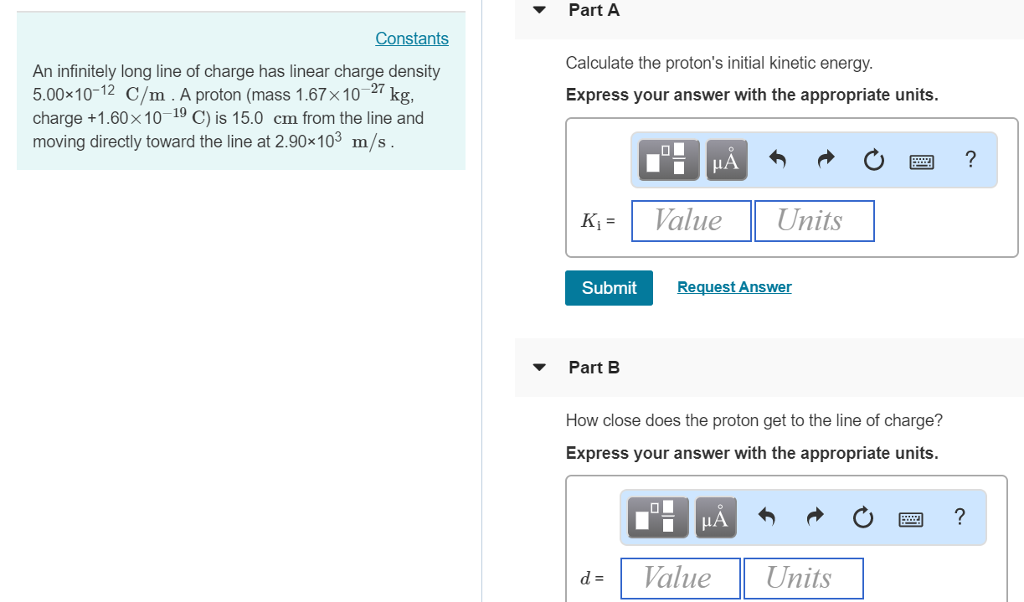Undo the last entry in Part A
The width and height of the screenshot is (1024, 602).
(x=778, y=160)
